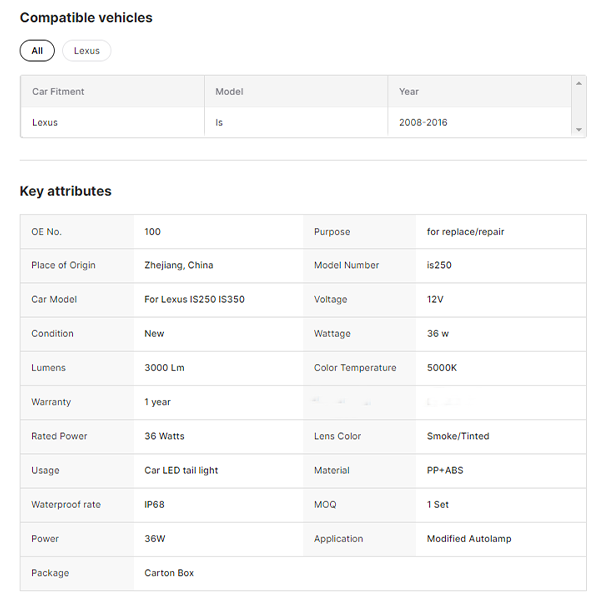Select the Lexus filter pill
This screenshot has width=600, height=600.
[87, 51]
